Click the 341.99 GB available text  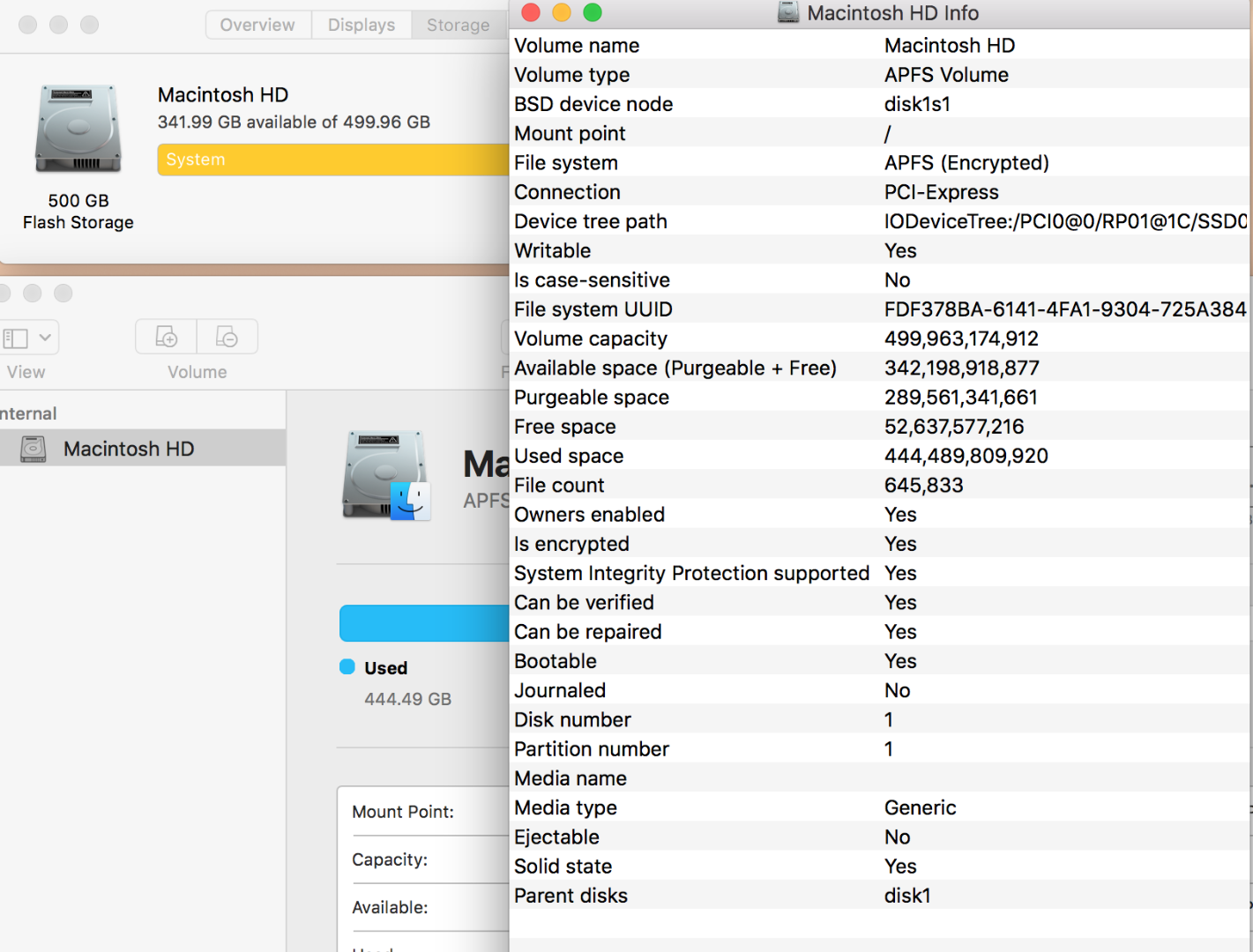coord(295,123)
